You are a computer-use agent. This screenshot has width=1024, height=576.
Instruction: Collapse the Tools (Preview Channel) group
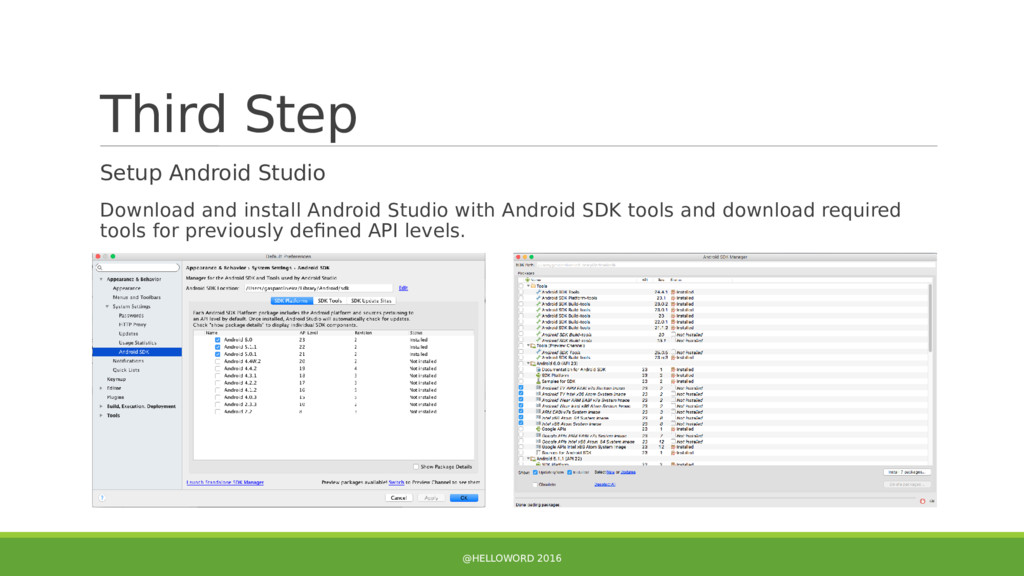pyautogui.click(x=528, y=346)
